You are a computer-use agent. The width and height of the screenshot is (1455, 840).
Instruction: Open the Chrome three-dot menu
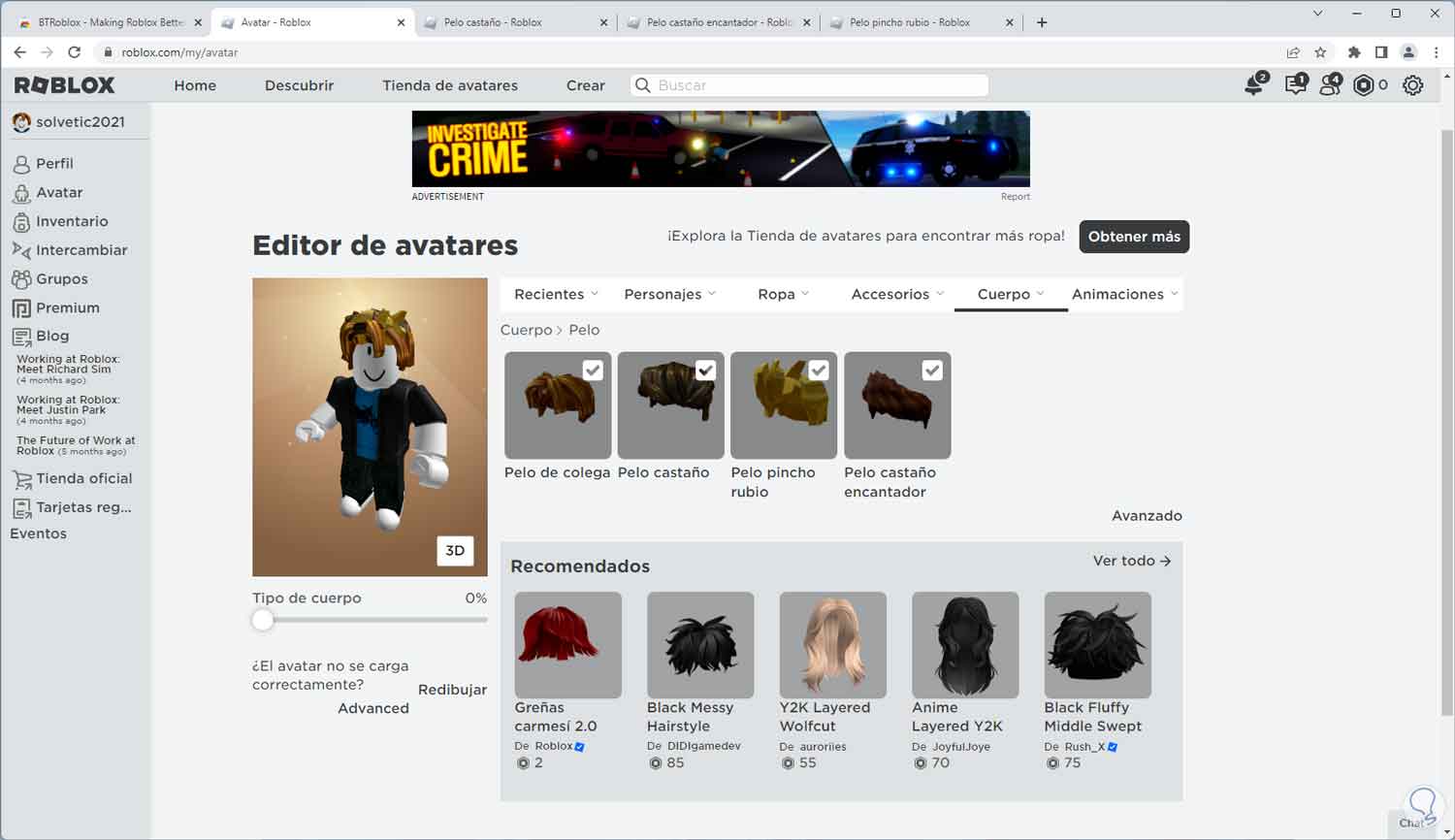pos(1436,52)
